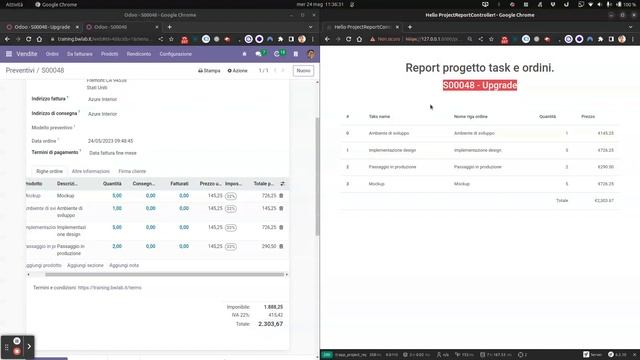Open Ordini menu in Vendite
This screenshot has width=640, height=360.
pos(52,54)
